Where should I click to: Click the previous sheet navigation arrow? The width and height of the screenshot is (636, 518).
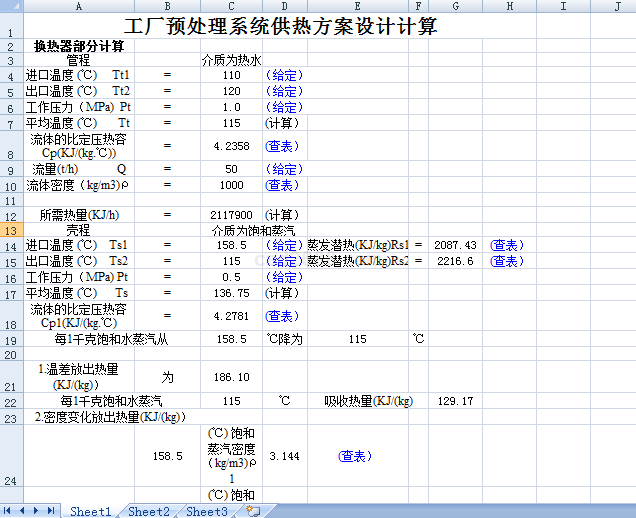(x=22, y=511)
